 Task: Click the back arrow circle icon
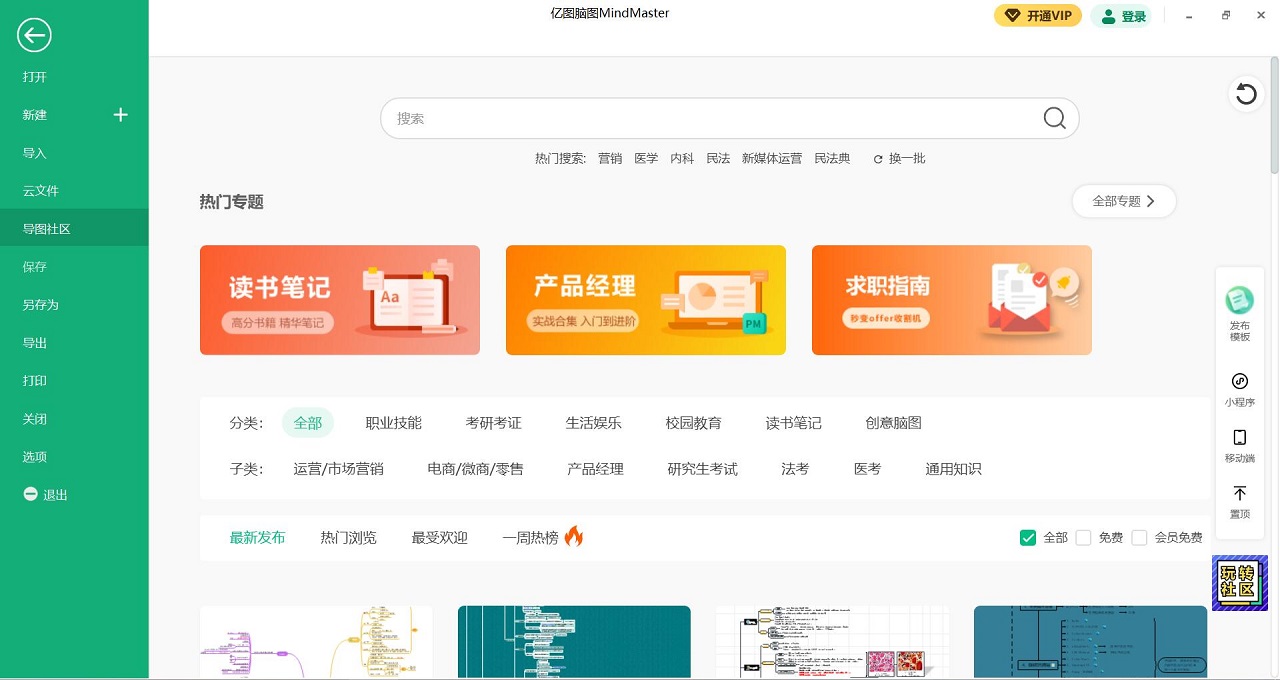(x=34, y=36)
